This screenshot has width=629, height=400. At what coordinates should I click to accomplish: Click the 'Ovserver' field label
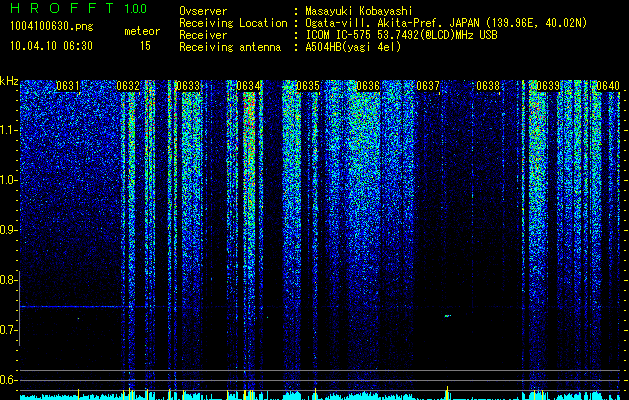[203, 11]
